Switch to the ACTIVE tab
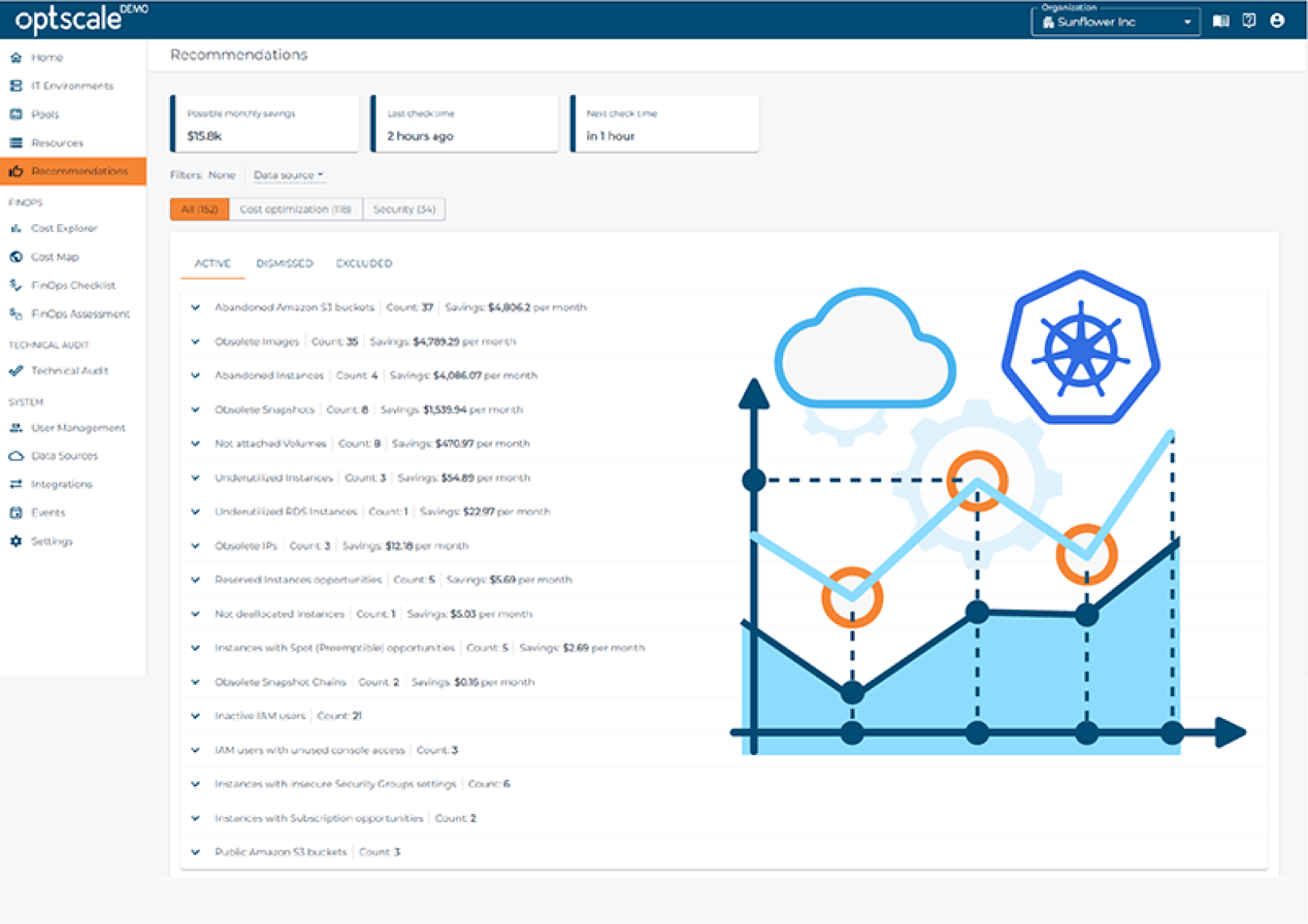This screenshot has height=924, width=1308. (213, 264)
